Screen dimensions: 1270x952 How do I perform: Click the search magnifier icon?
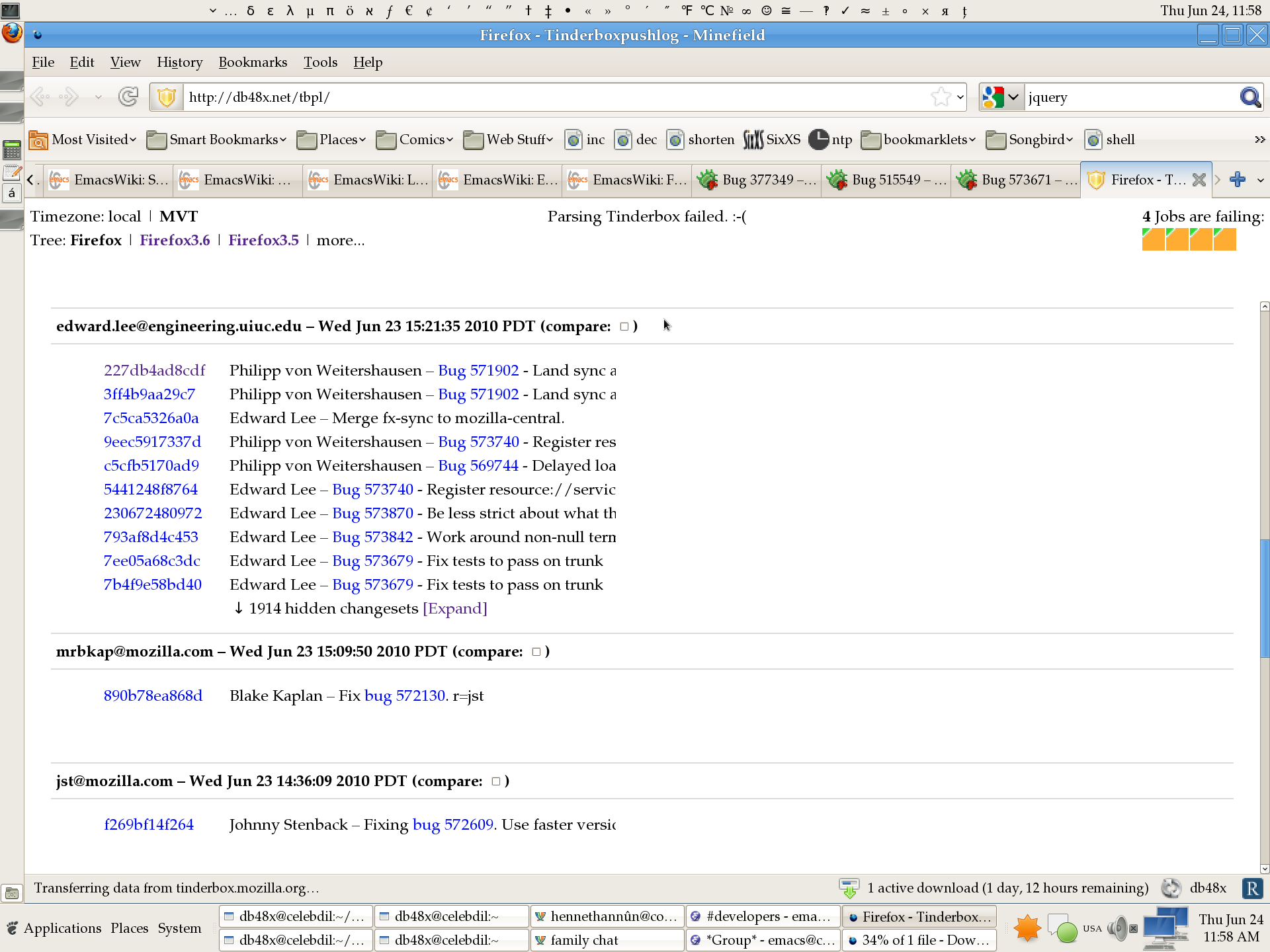[1249, 97]
